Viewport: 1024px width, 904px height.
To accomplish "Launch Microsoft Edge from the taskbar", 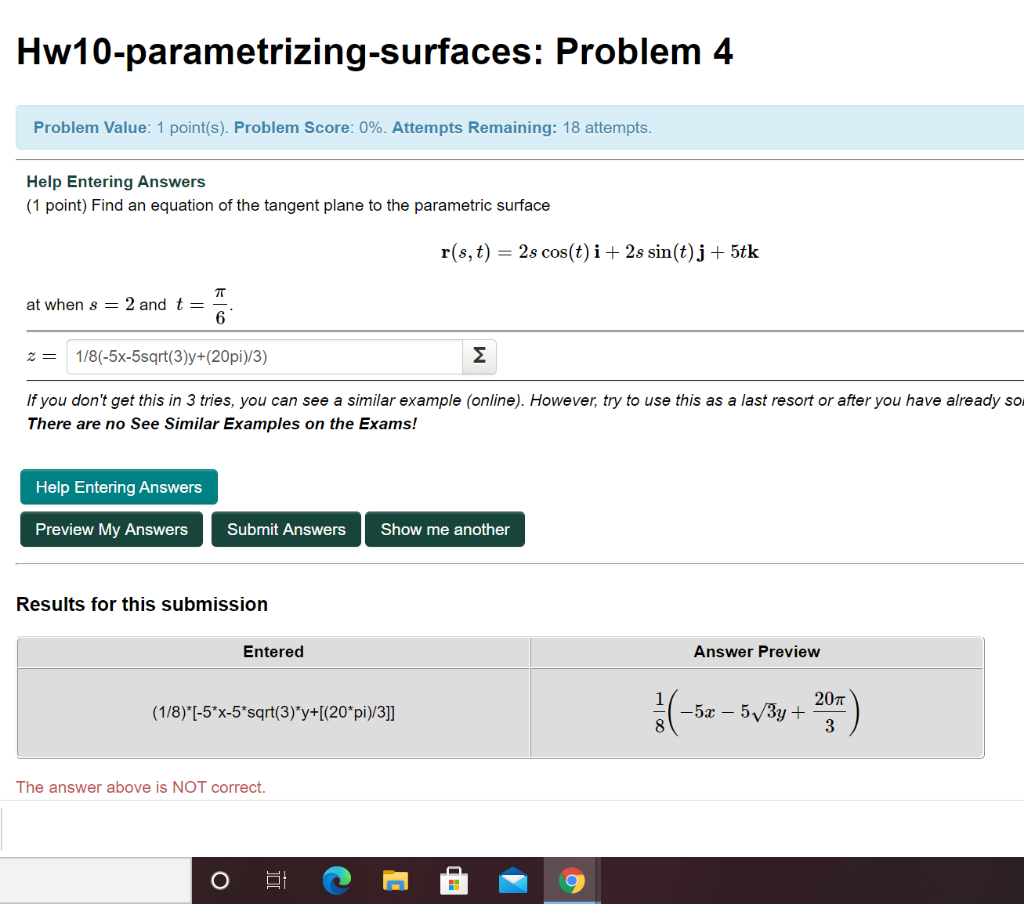I will pos(337,880).
